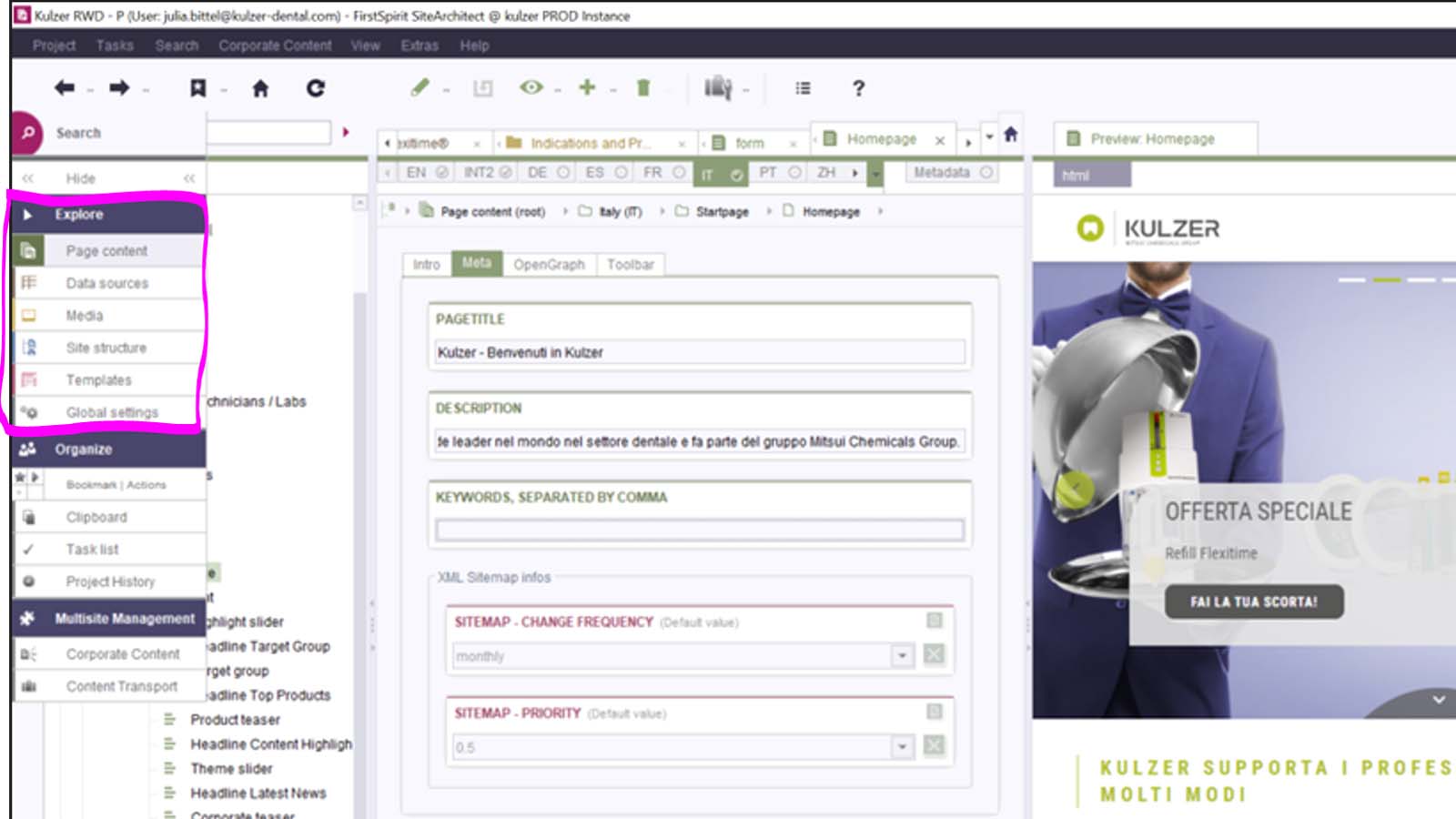Select the Page content sidebar icon

pos(31,250)
